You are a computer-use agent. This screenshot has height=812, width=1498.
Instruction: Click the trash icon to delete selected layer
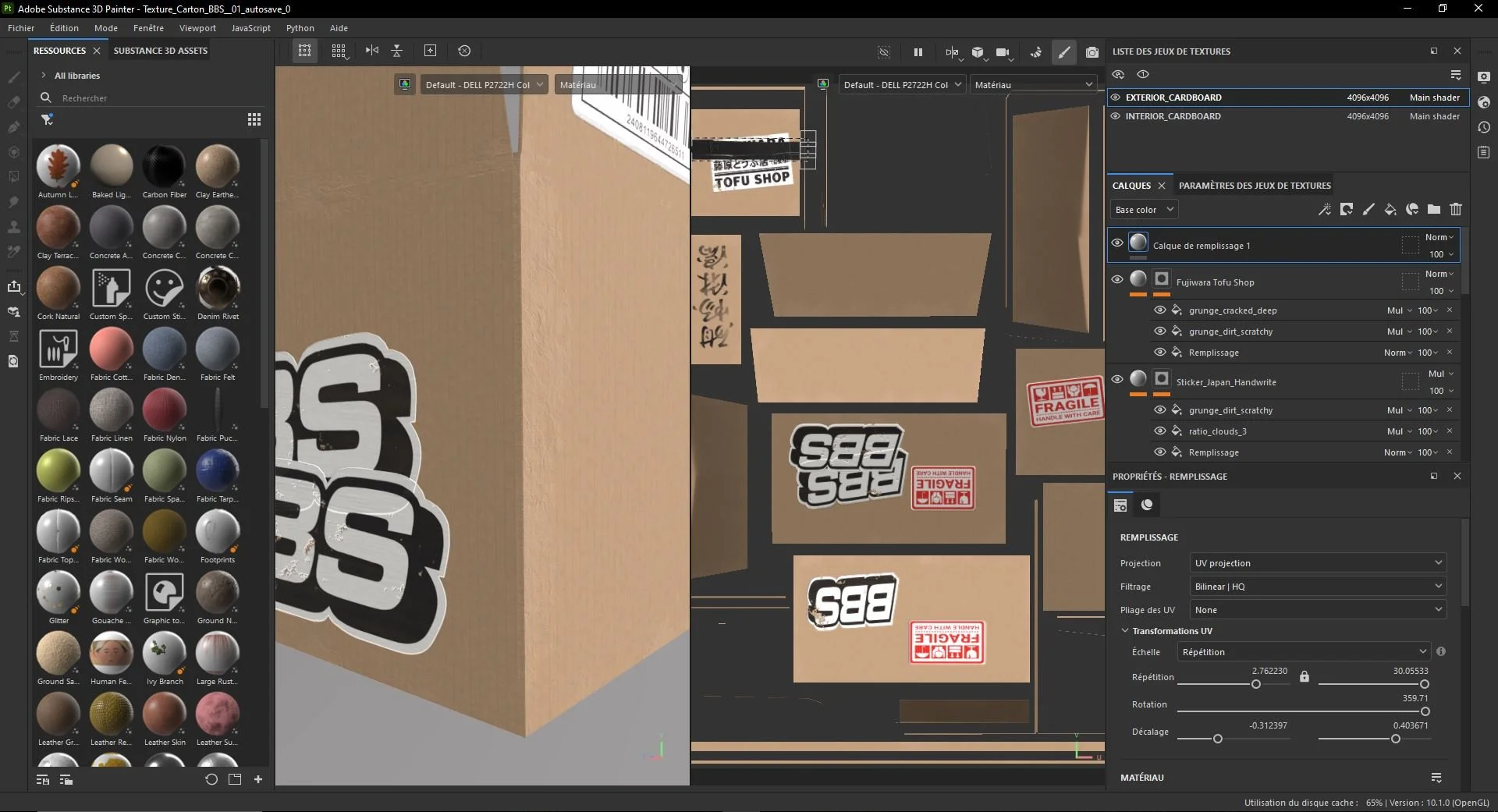(1456, 209)
